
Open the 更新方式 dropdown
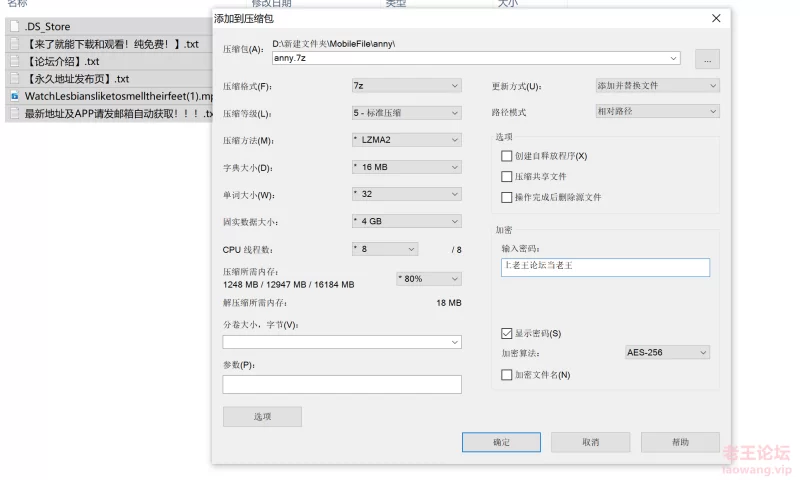click(x=658, y=86)
